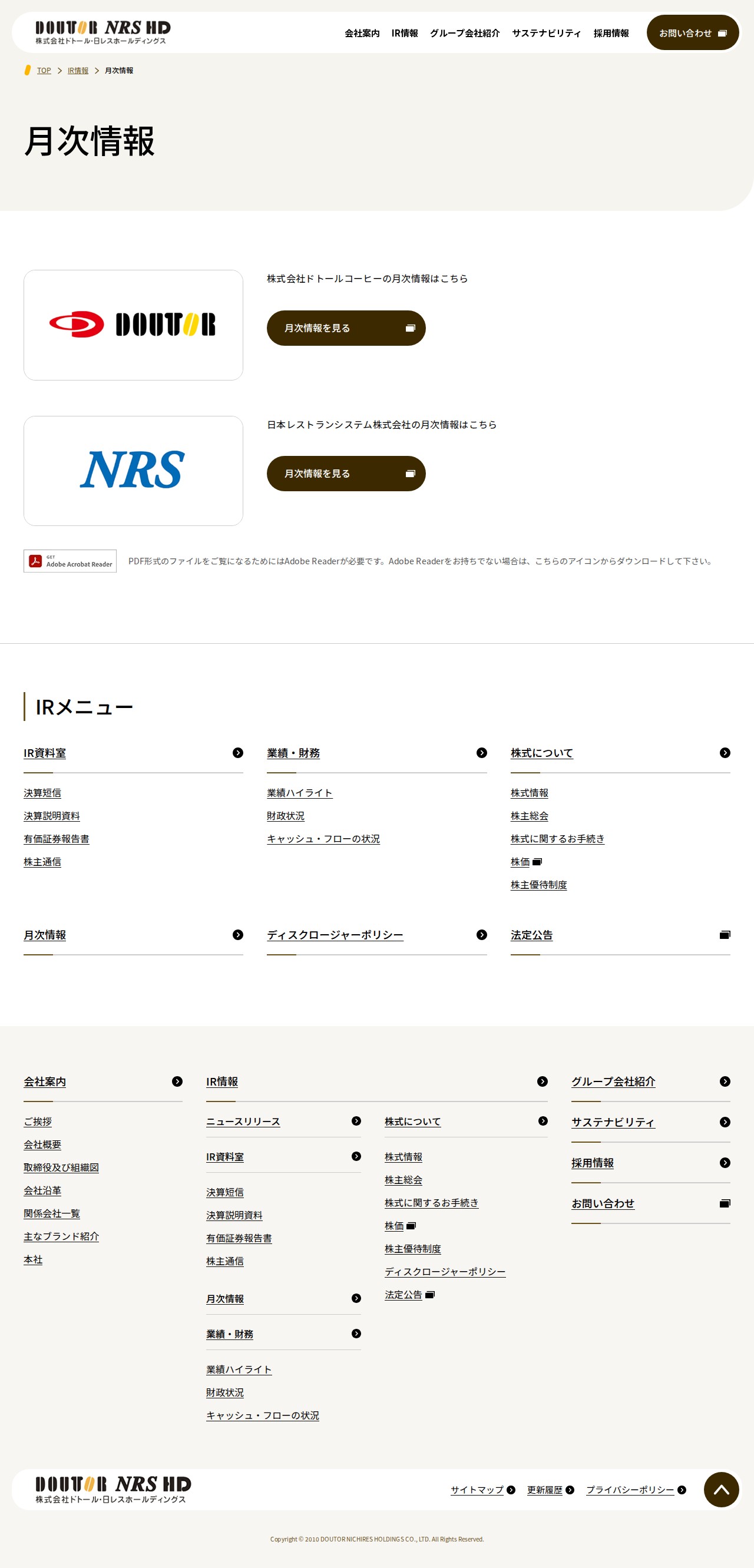The height and width of the screenshot is (1568, 754).
Task: View Doutor Coffee 月次情報を見る button
Action: click(346, 328)
